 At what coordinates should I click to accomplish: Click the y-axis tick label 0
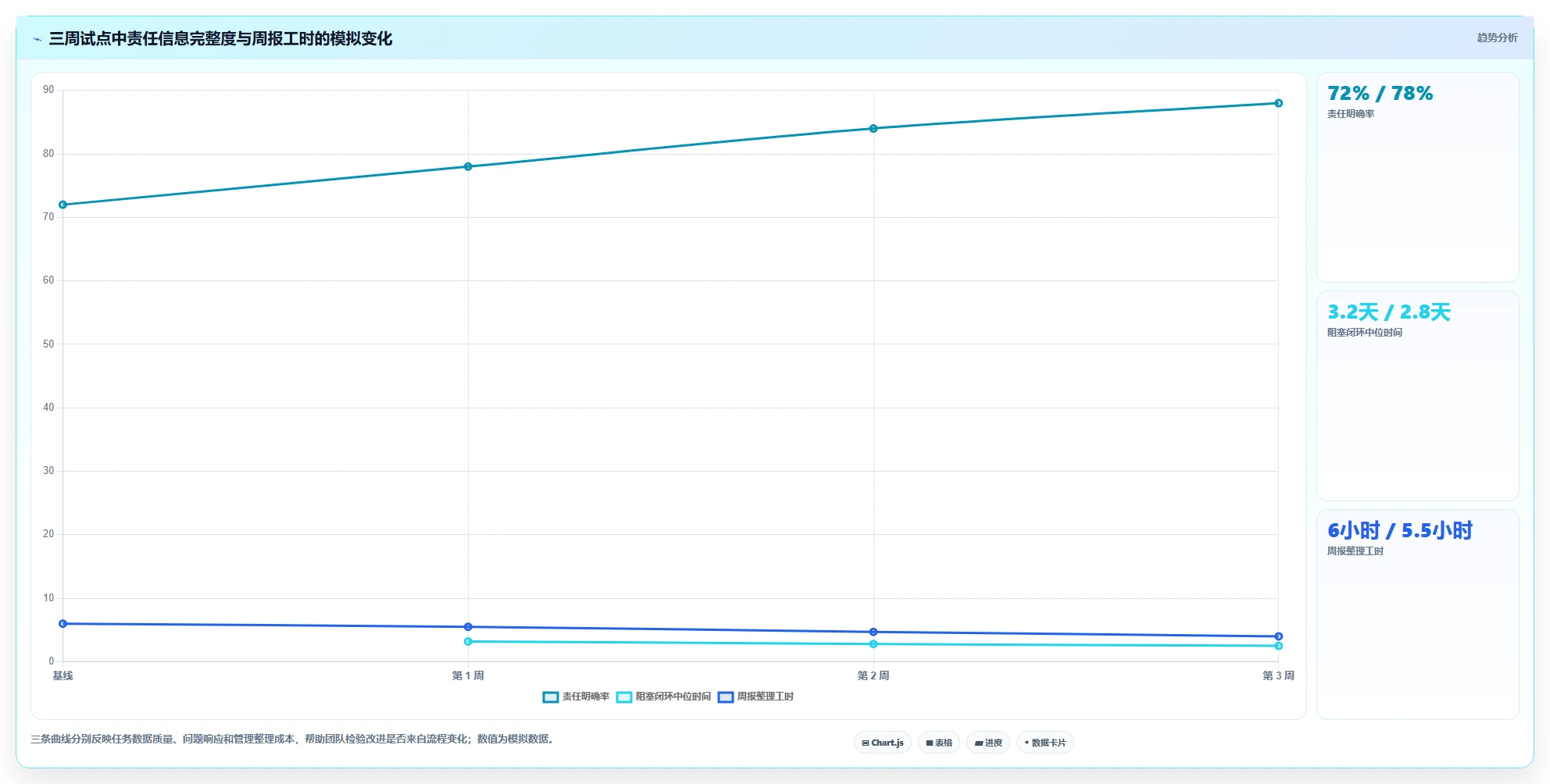coord(52,661)
